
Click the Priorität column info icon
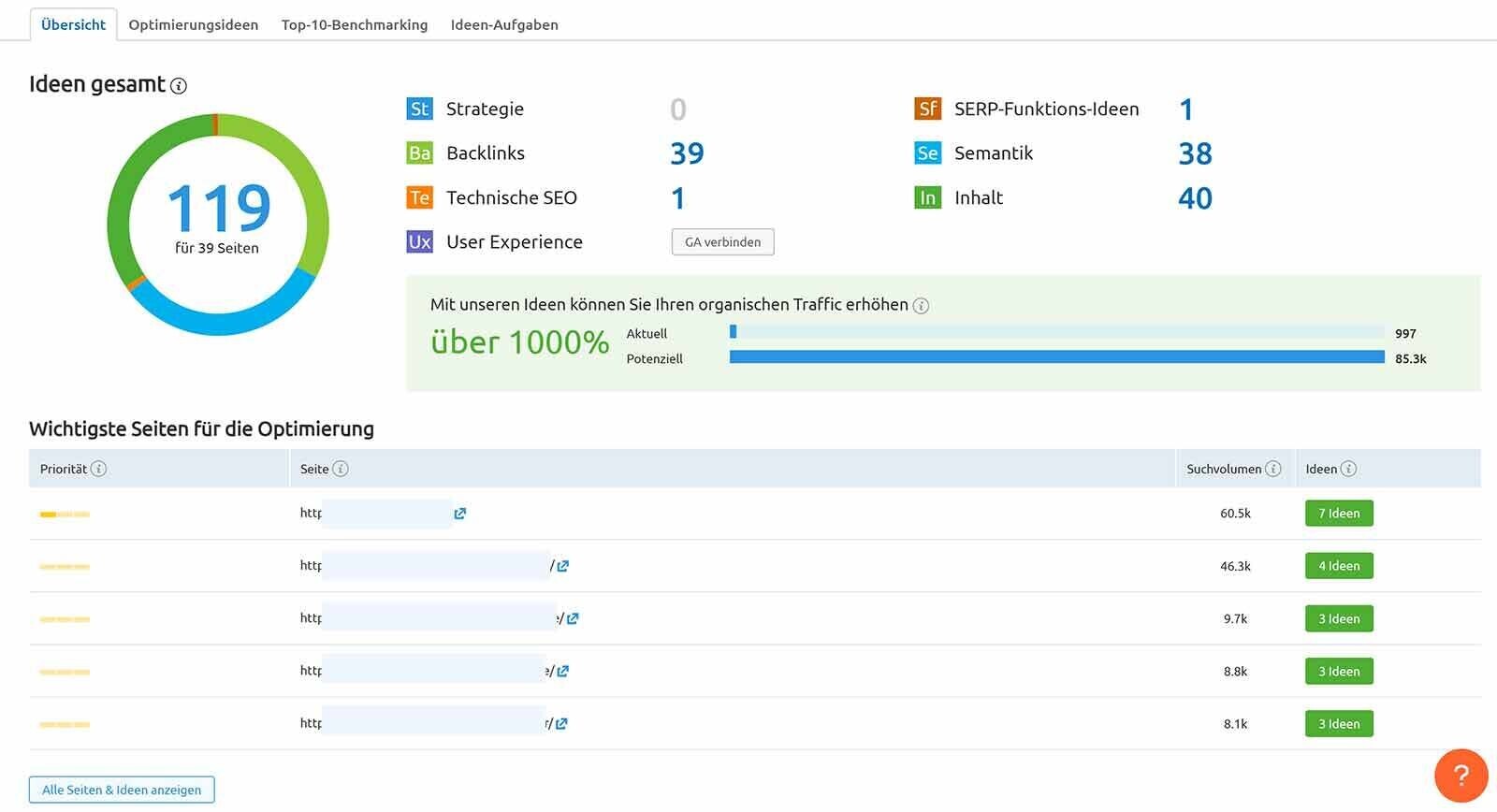click(98, 469)
